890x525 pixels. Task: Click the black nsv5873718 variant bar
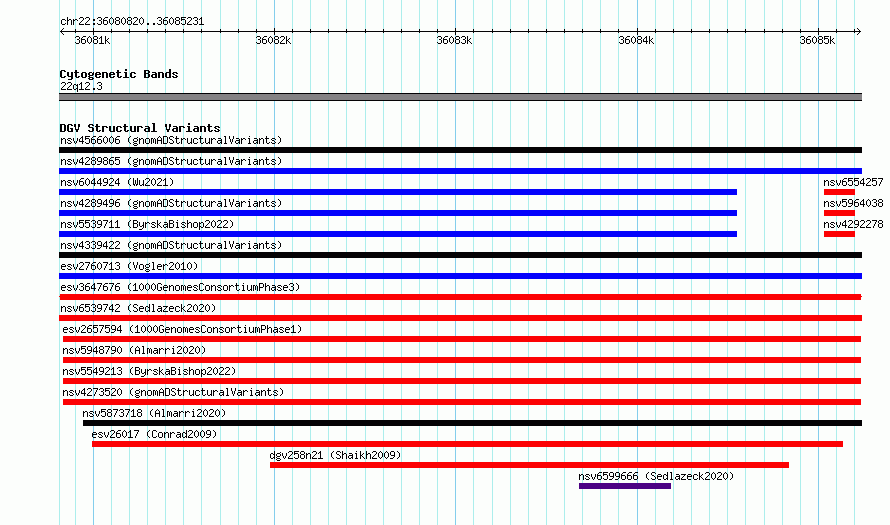point(472,423)
